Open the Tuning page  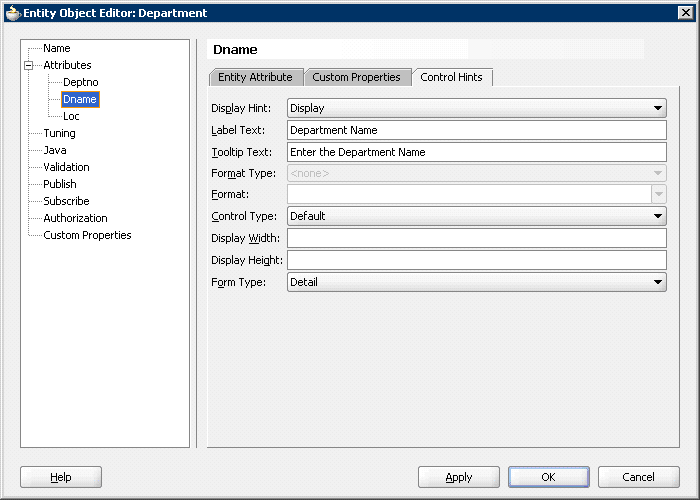(59, 133)
